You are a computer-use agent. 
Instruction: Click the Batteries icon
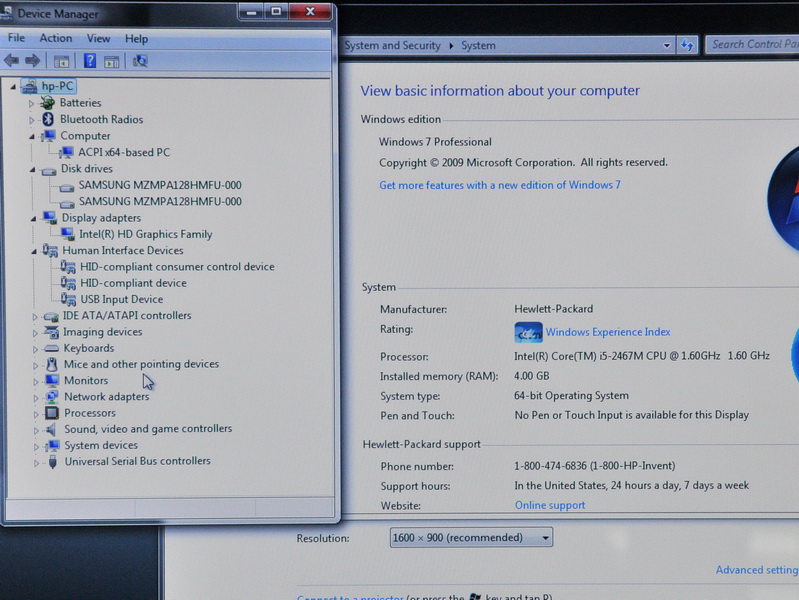47,102
